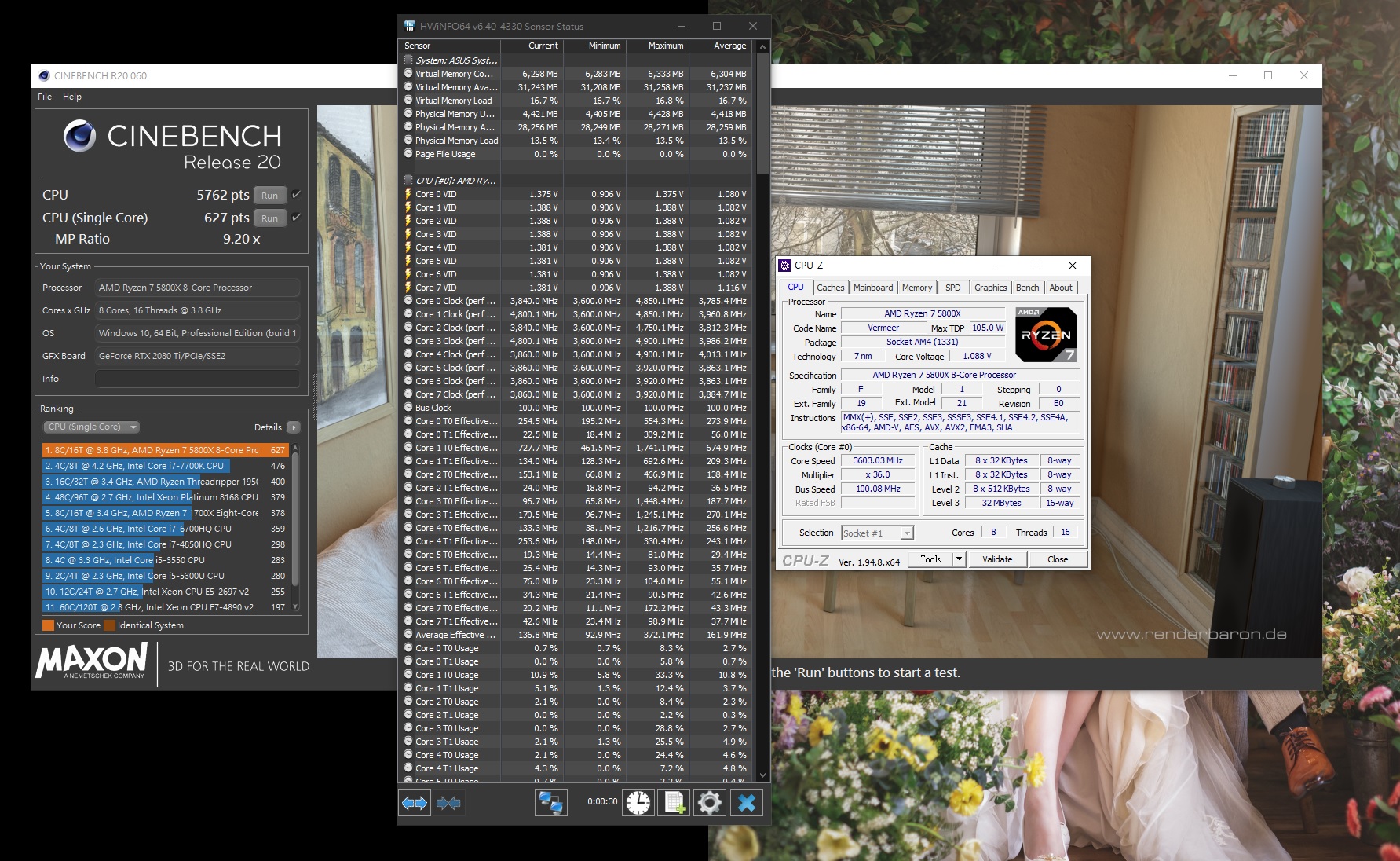Click lightning icon beside Core 0 VID
This screenshot has width=1400, height=861.
coord(408,194)
